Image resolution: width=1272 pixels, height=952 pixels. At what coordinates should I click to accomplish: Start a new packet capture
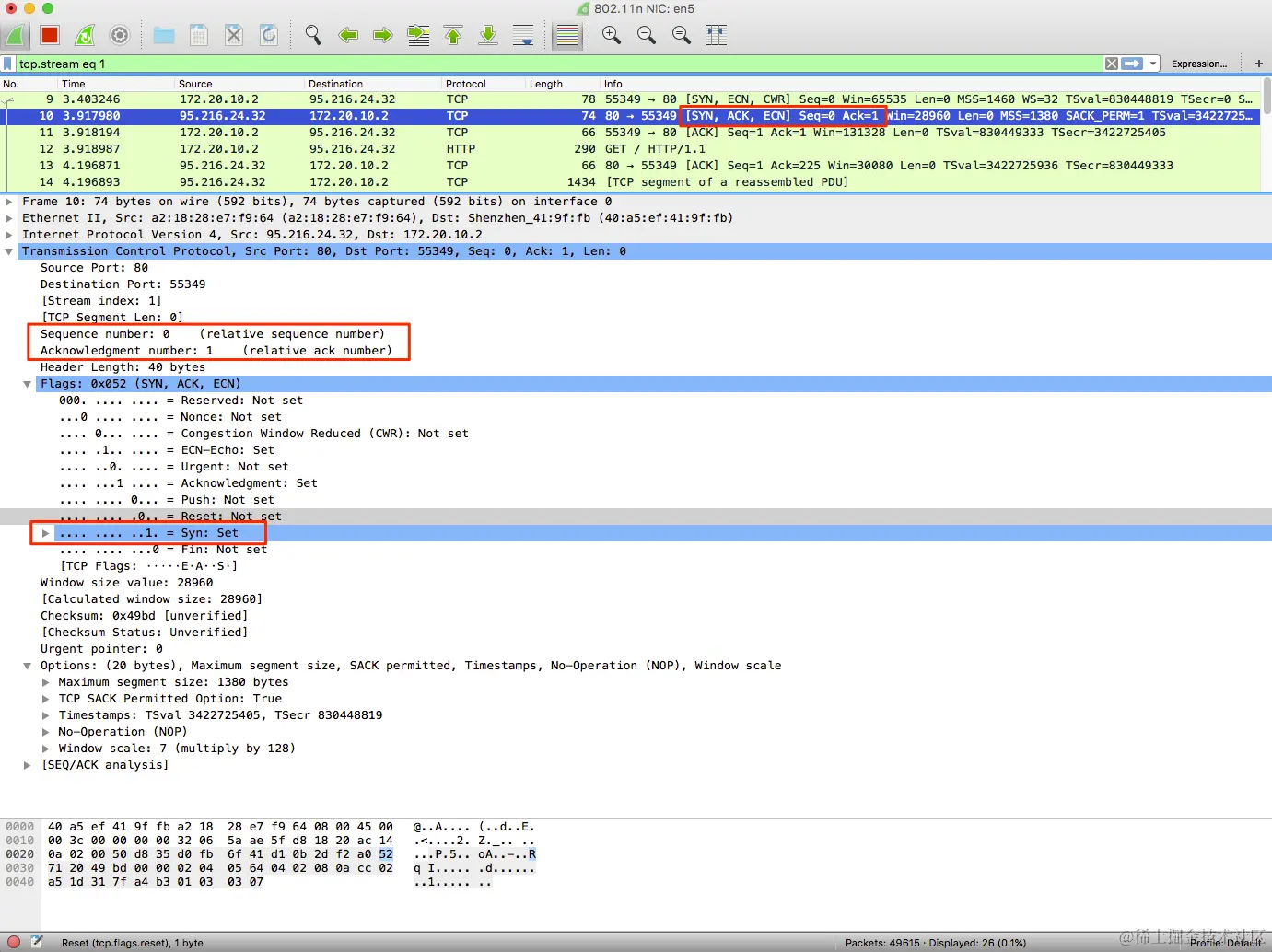[15, 35]
